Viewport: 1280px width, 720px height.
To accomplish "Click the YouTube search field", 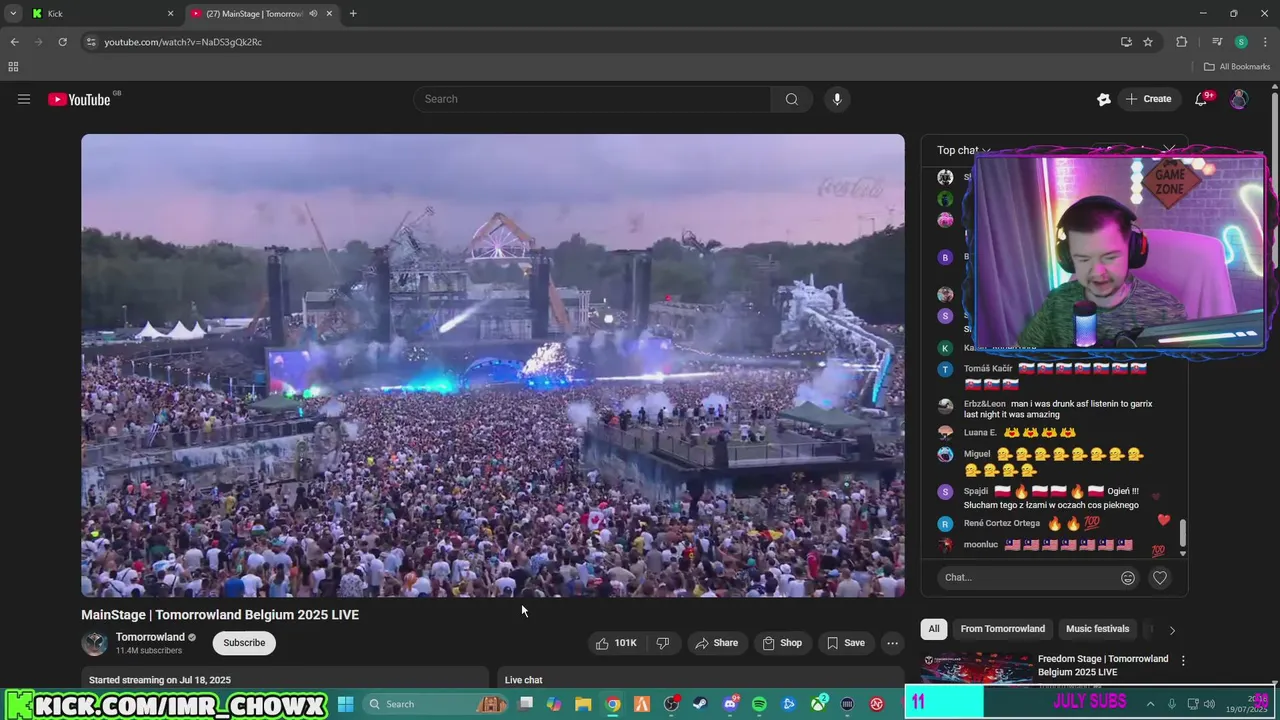I will tap(592, 99).
